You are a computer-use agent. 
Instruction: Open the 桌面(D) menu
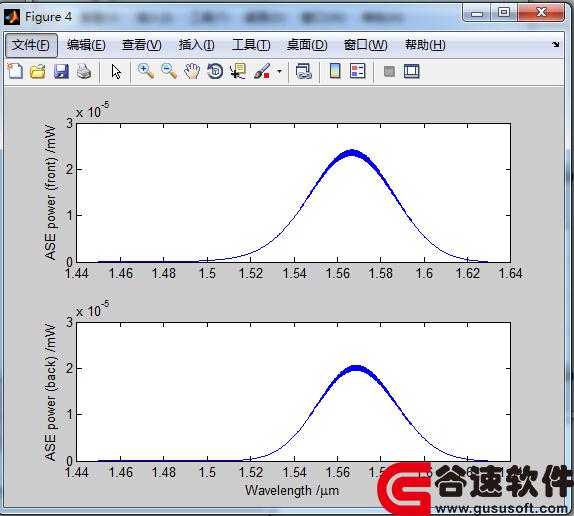pos(307,45)
